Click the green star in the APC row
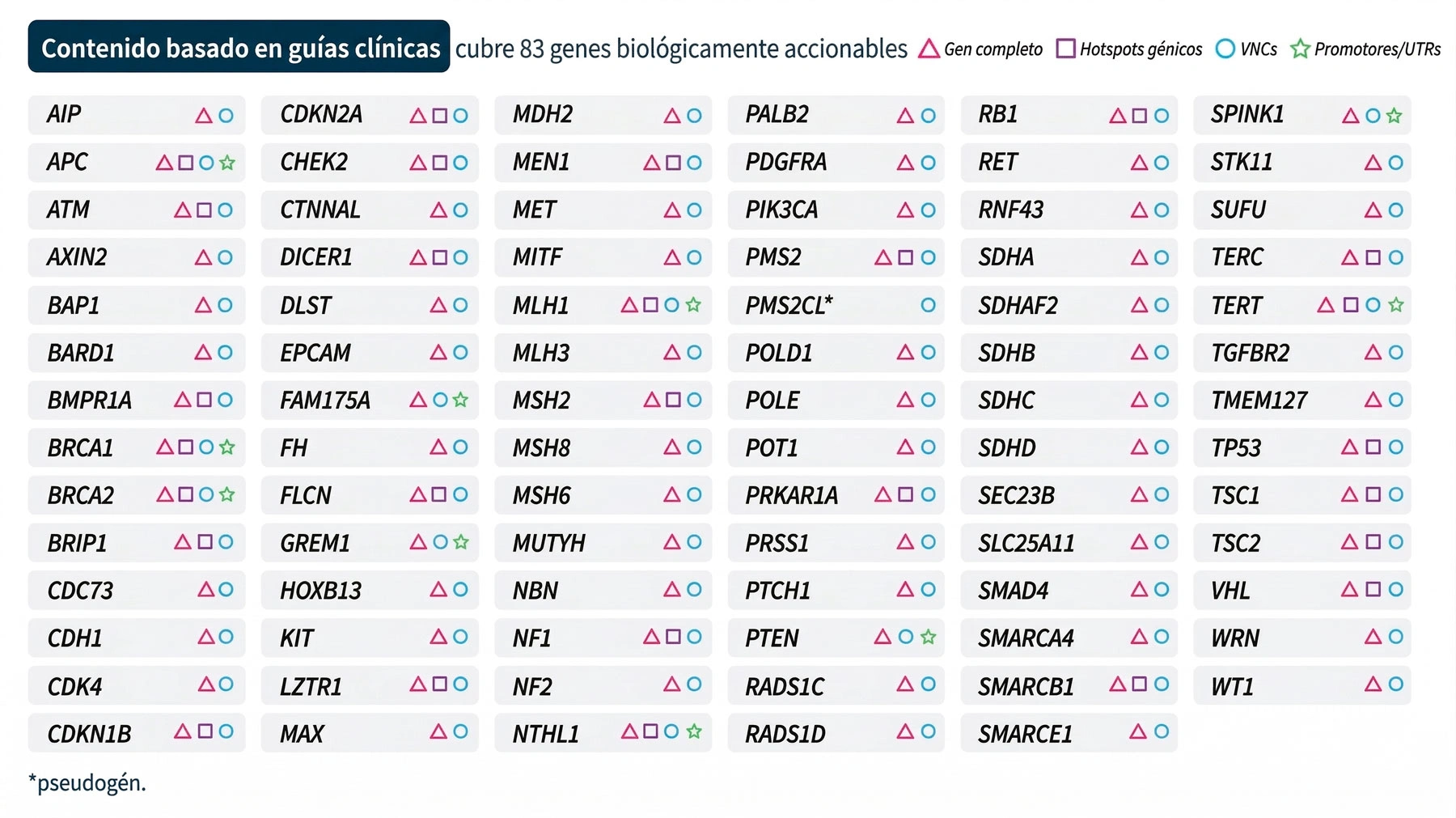Image resolution: width=1456 pixels, height=818 pixels. click(x=227, y=163)
